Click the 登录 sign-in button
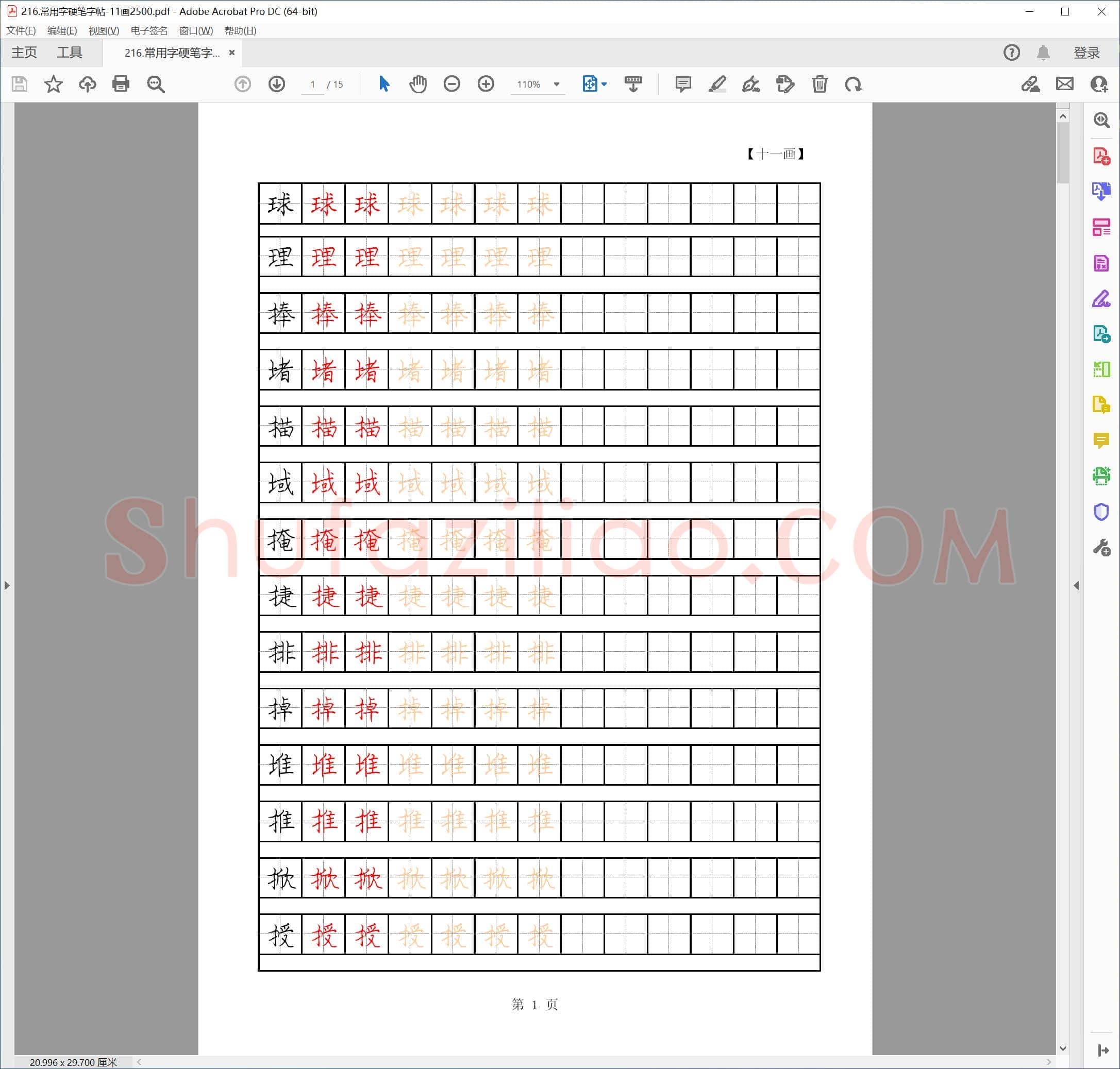This screenshot has height=1069, width=1120. 1087,53
